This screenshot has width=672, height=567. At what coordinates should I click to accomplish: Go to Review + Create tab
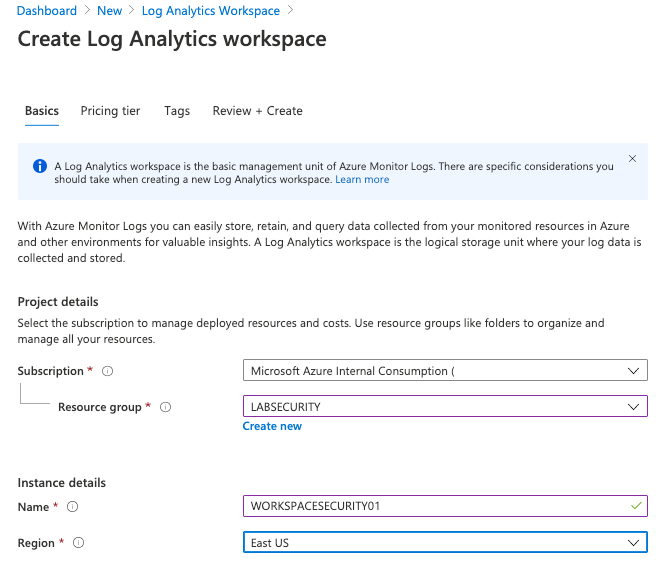[257, 111]
